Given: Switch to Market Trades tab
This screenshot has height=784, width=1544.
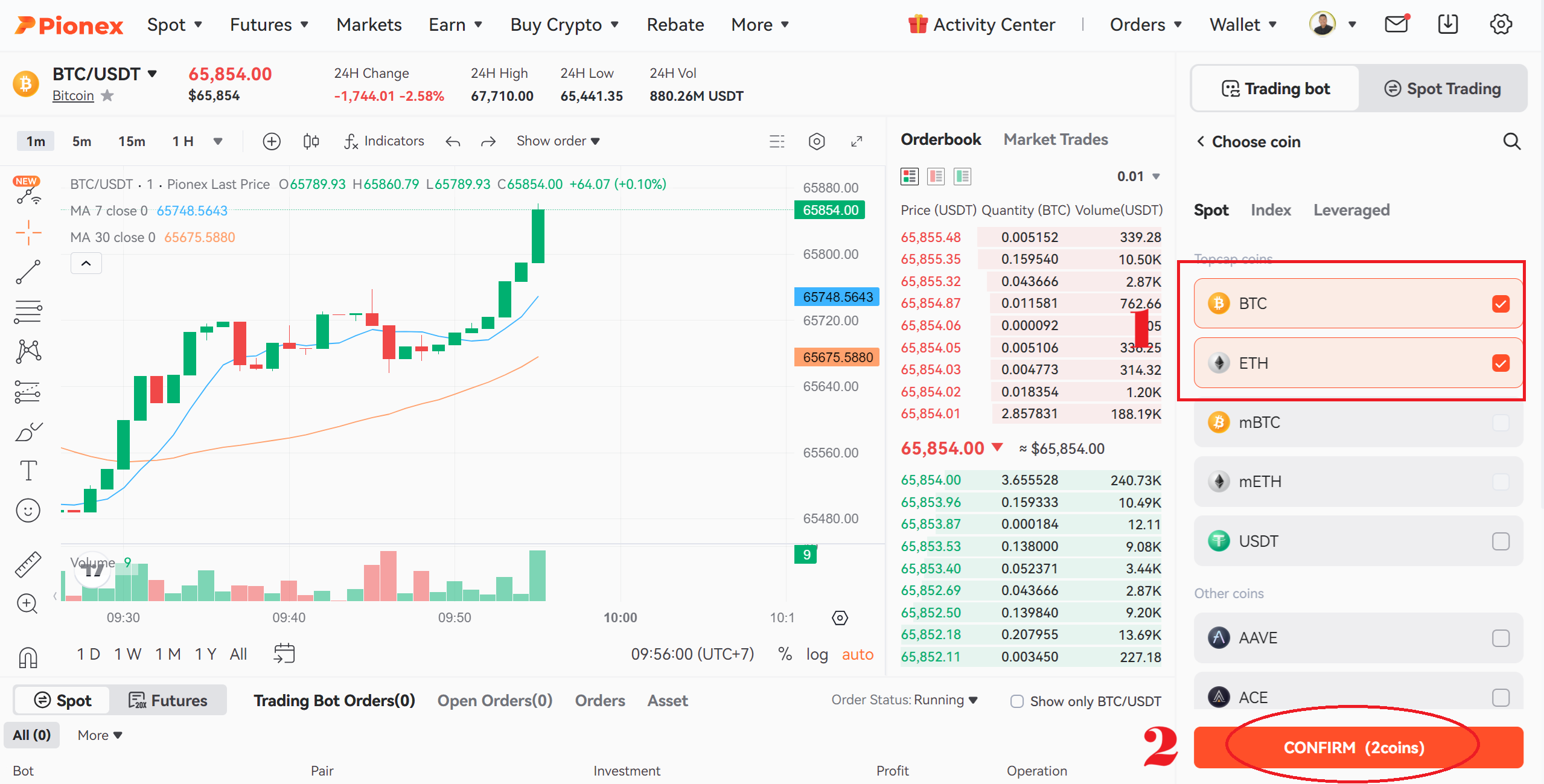Looking at the screenshot, I should 1056,139.
